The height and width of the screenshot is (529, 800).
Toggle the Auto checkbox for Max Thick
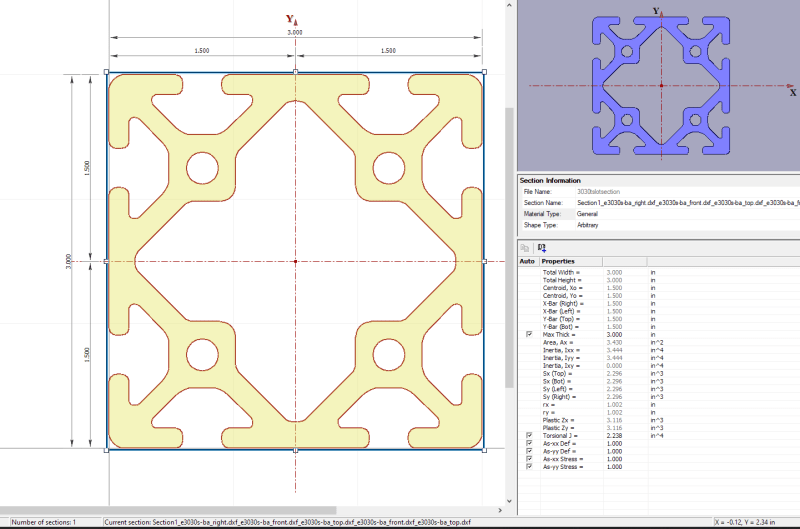click(x=529, y=335)
